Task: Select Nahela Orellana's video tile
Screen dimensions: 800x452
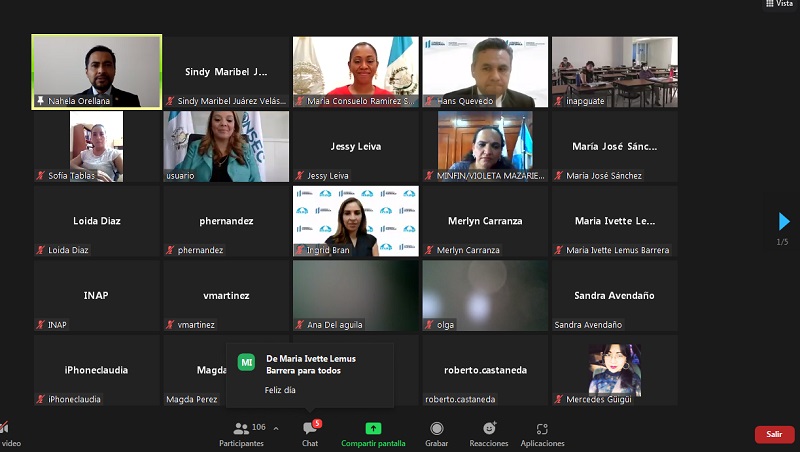Action: coord(96,70)
